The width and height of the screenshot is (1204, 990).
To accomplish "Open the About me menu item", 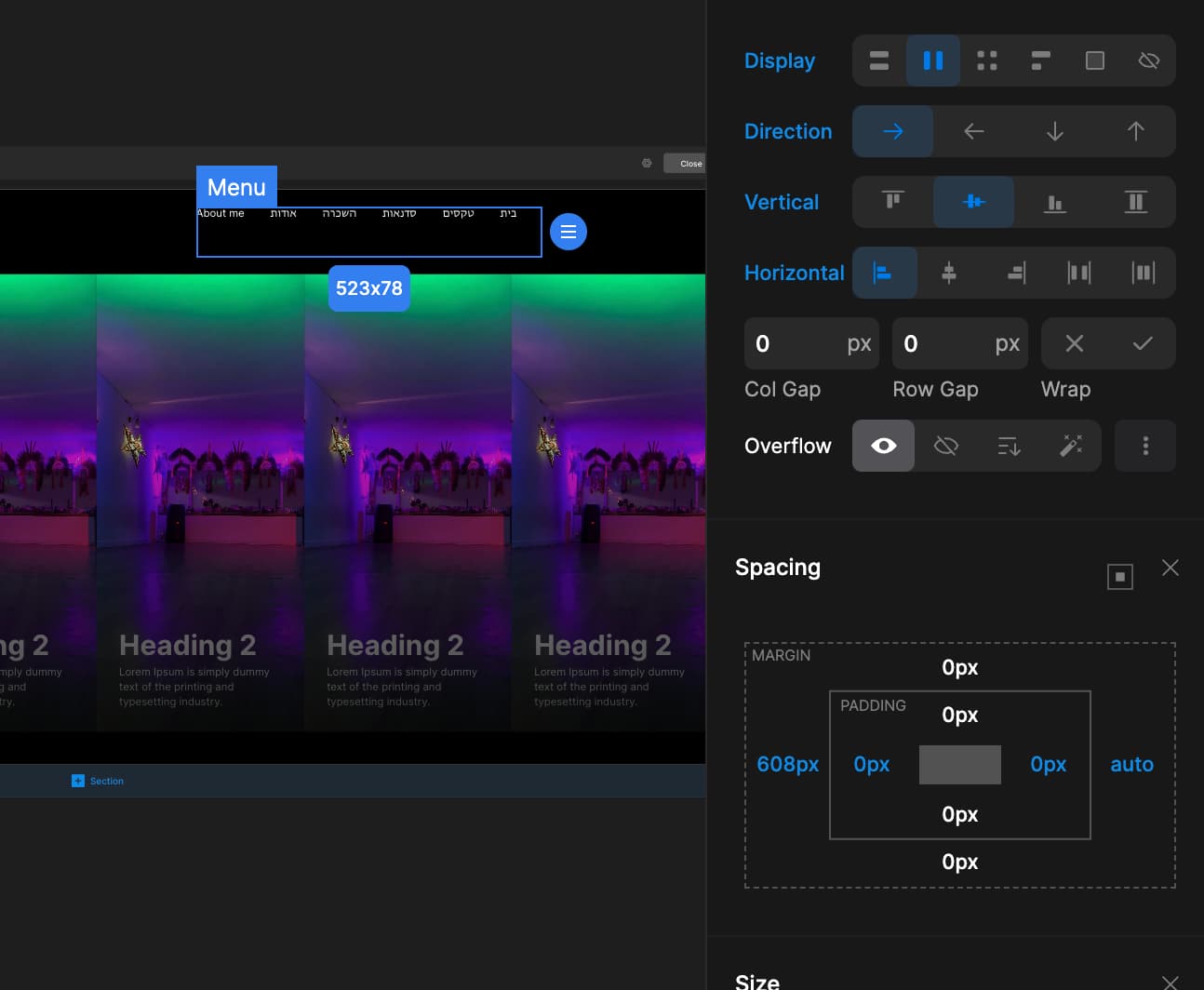I will [221, 213].
